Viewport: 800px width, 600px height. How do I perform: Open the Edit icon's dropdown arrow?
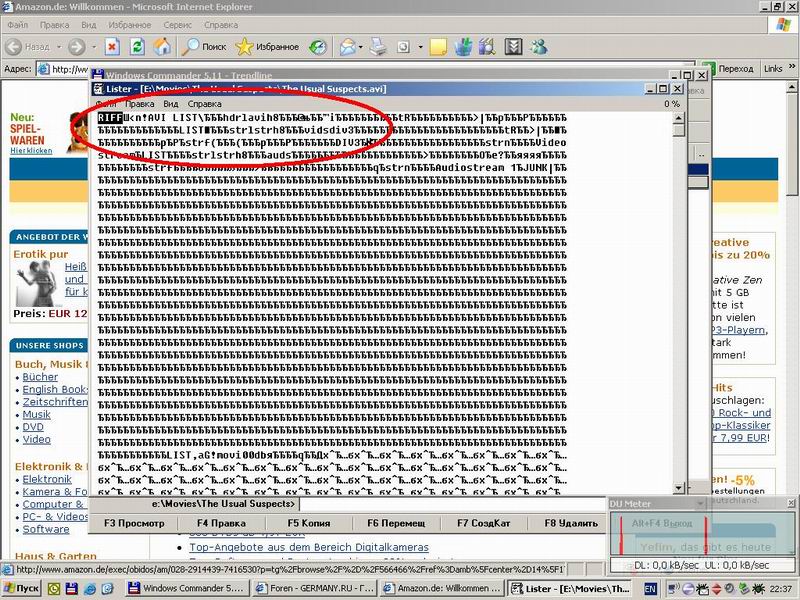(x=420, y=47)
